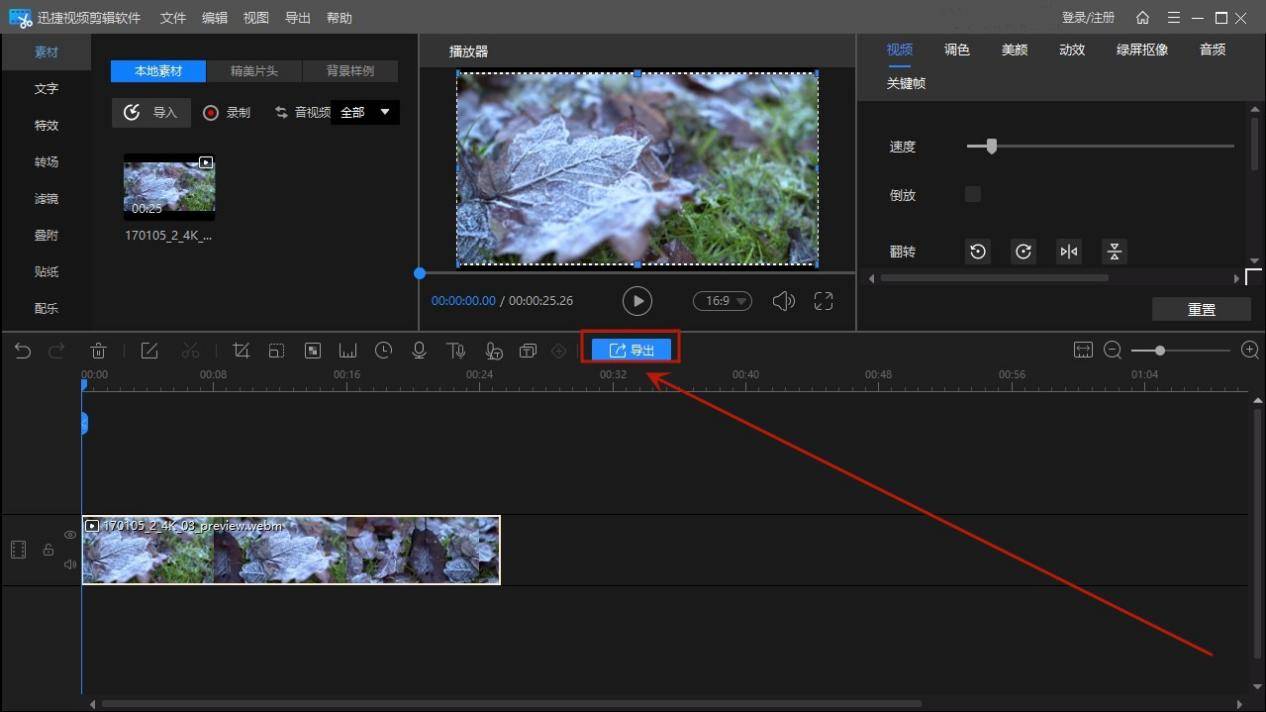Viewport: 1266px width, 712px height.
Task: Open the 滤镜 sidebar section
Action: pyautogui.click(x=46, y=199)
